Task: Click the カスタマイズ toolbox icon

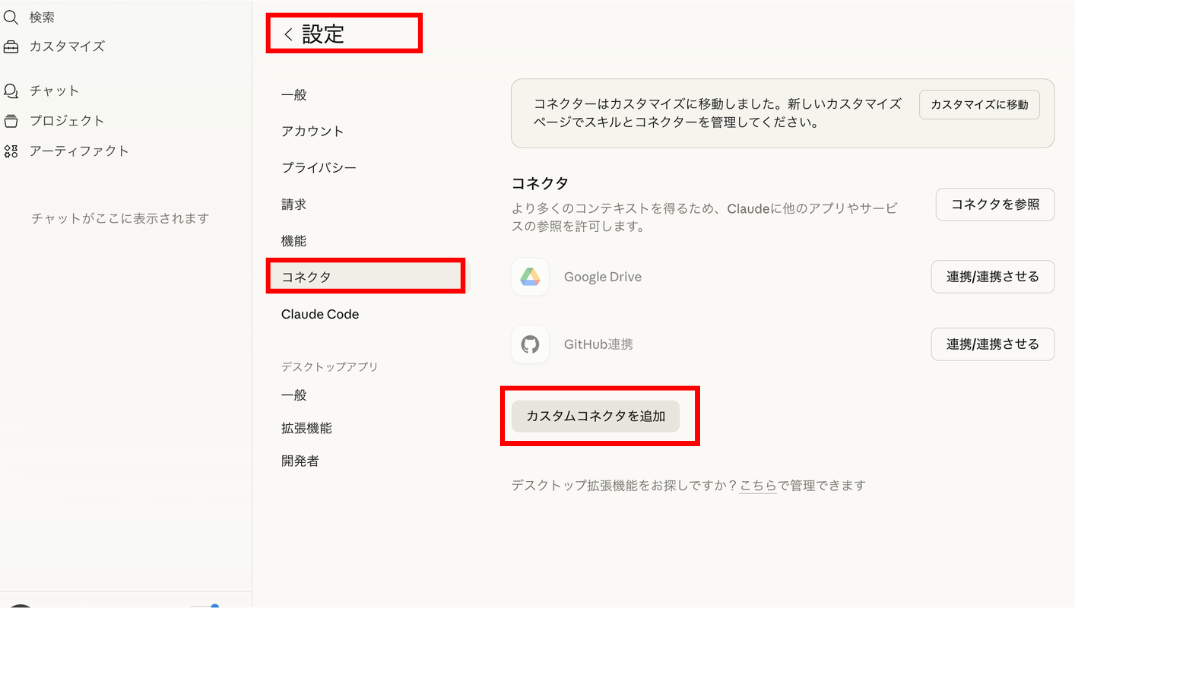Action: [11, 46]
